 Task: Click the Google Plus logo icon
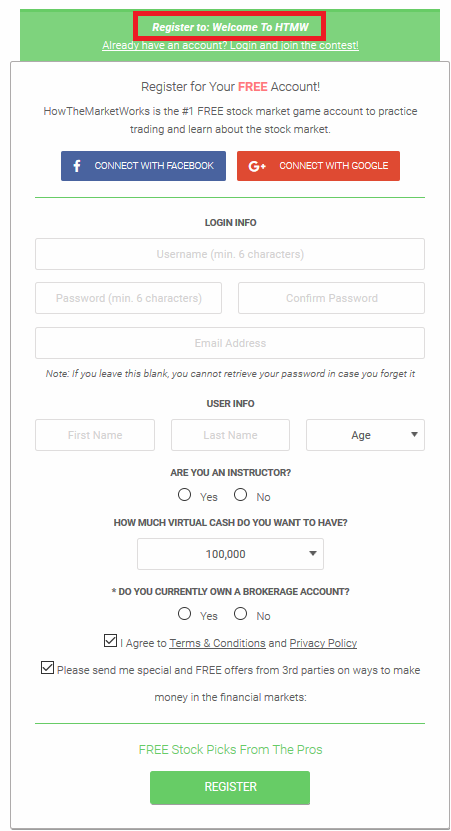[x=257, y=166]
